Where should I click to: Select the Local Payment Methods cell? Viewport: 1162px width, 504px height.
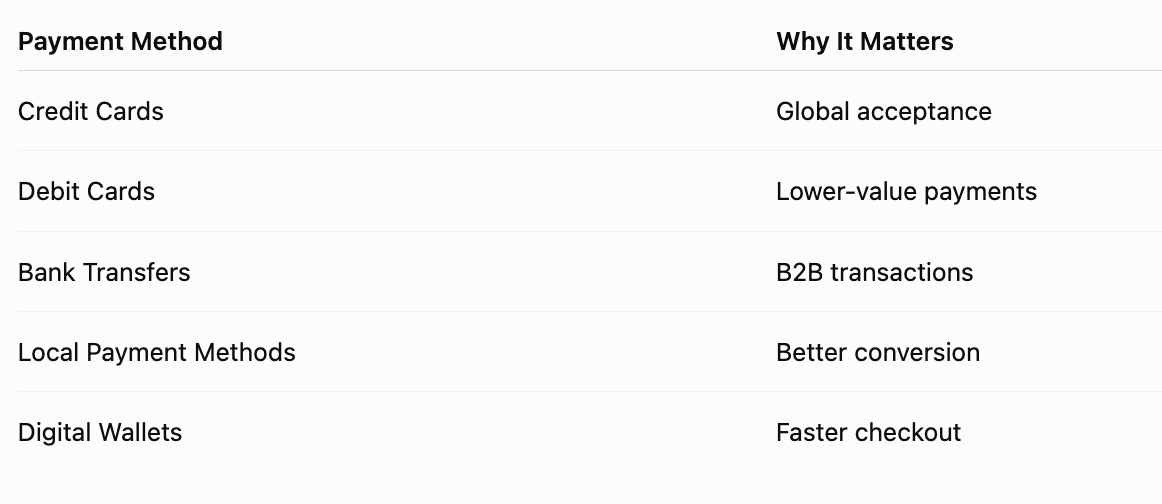click(156, 352)
